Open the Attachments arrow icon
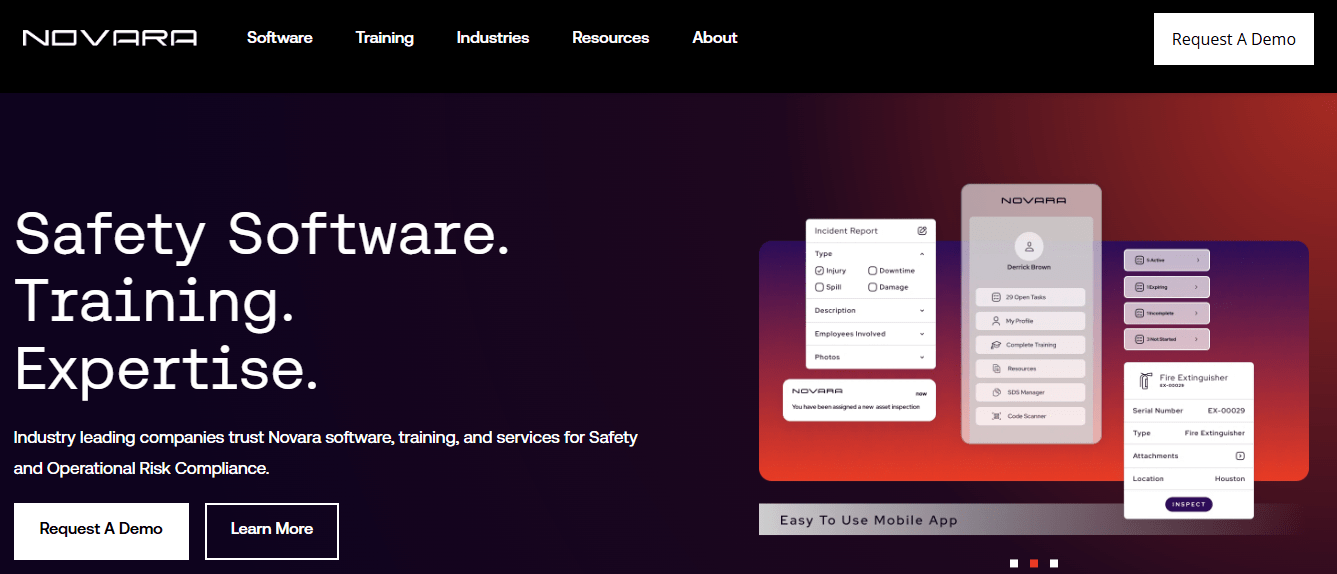Screen dimensions: 1337x574 pyautogui.click(x=1240, y=456)
